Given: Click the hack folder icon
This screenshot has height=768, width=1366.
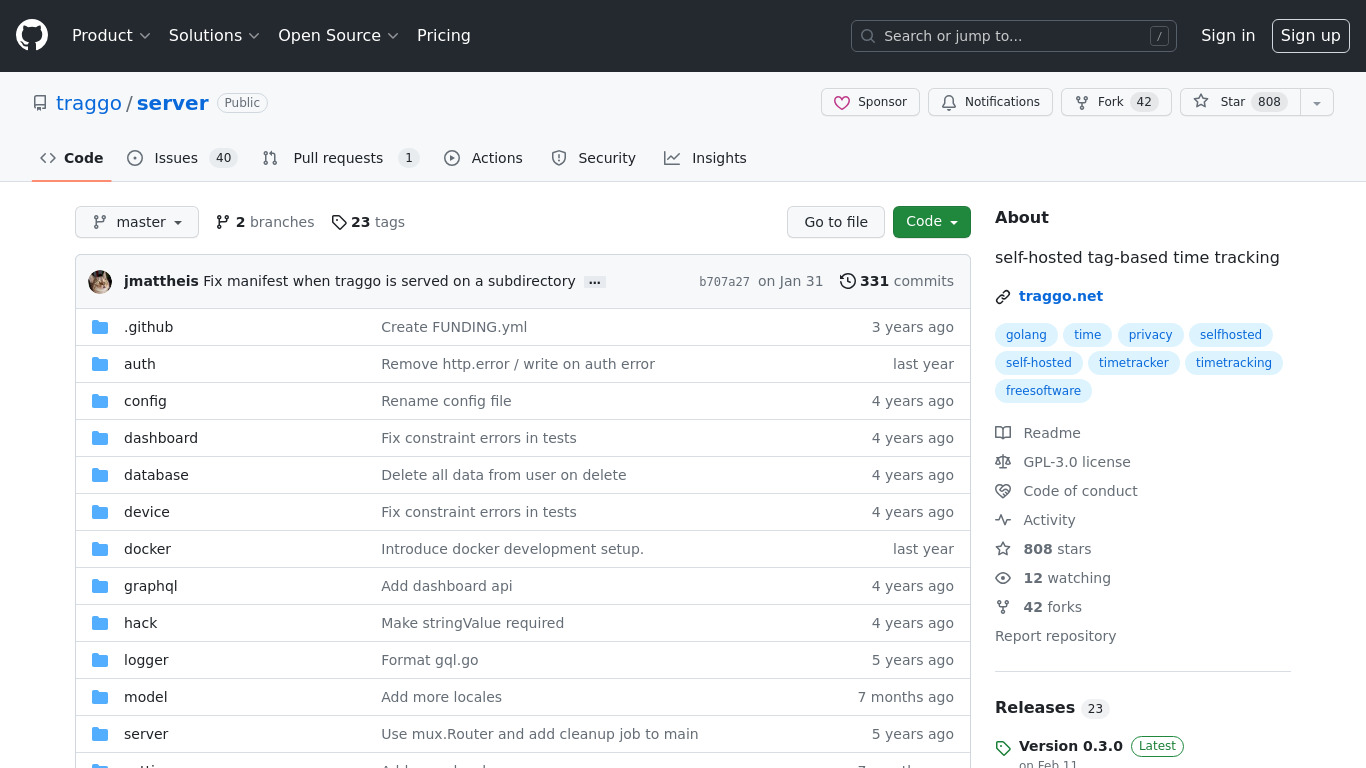Looking at the screenshot, I should coord(100,623).
